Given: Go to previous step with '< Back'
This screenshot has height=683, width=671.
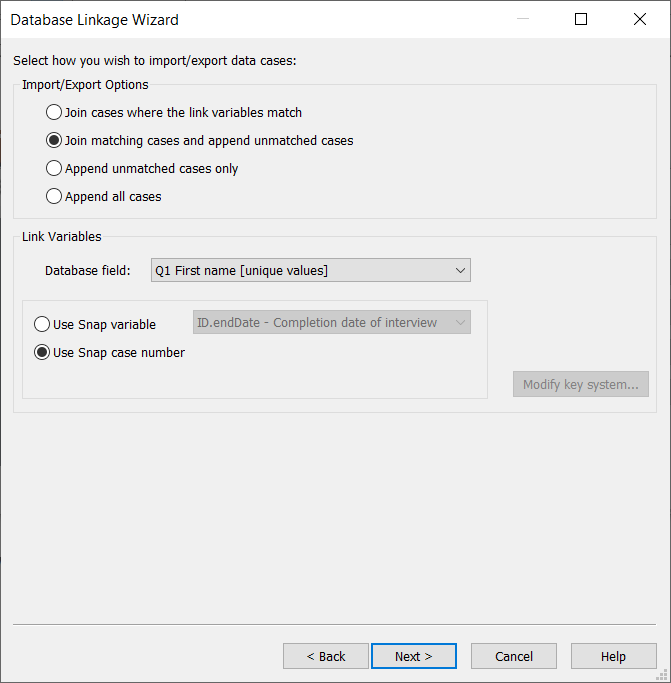Looking at the screenshot, I should [326, 656].
